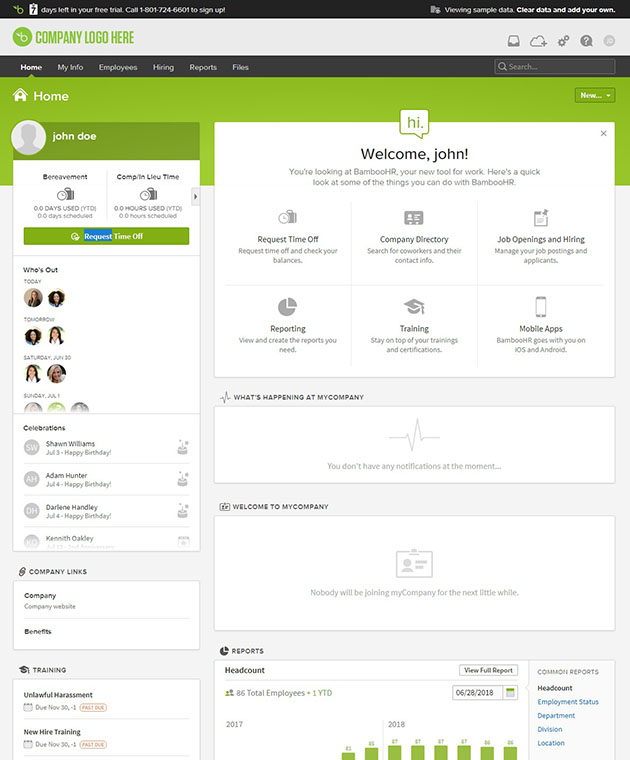Click Kennith Oakley celebration entry

[106, 539]
